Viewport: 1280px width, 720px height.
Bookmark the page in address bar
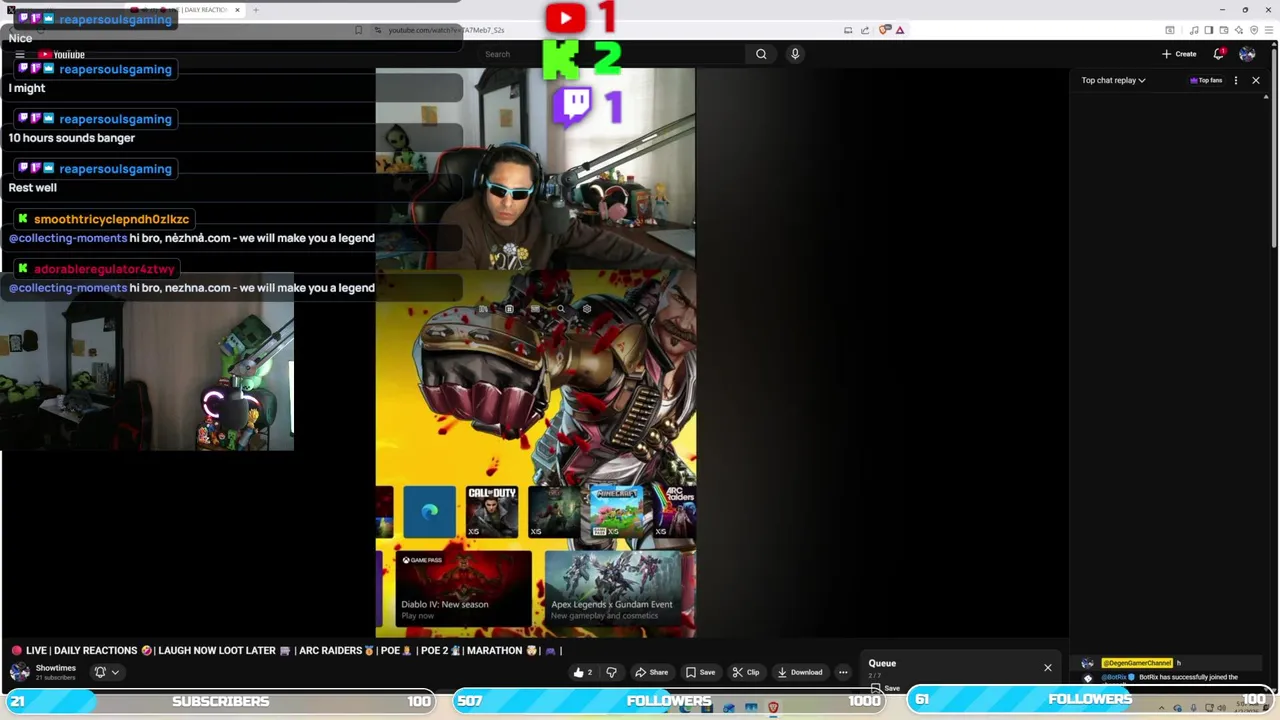[359, 30]
